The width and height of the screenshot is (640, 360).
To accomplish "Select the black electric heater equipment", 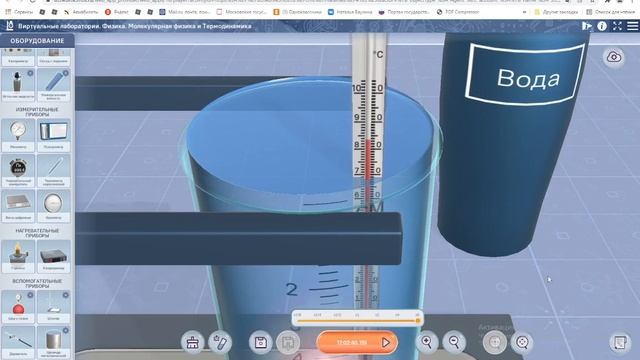I will point(53,256).
